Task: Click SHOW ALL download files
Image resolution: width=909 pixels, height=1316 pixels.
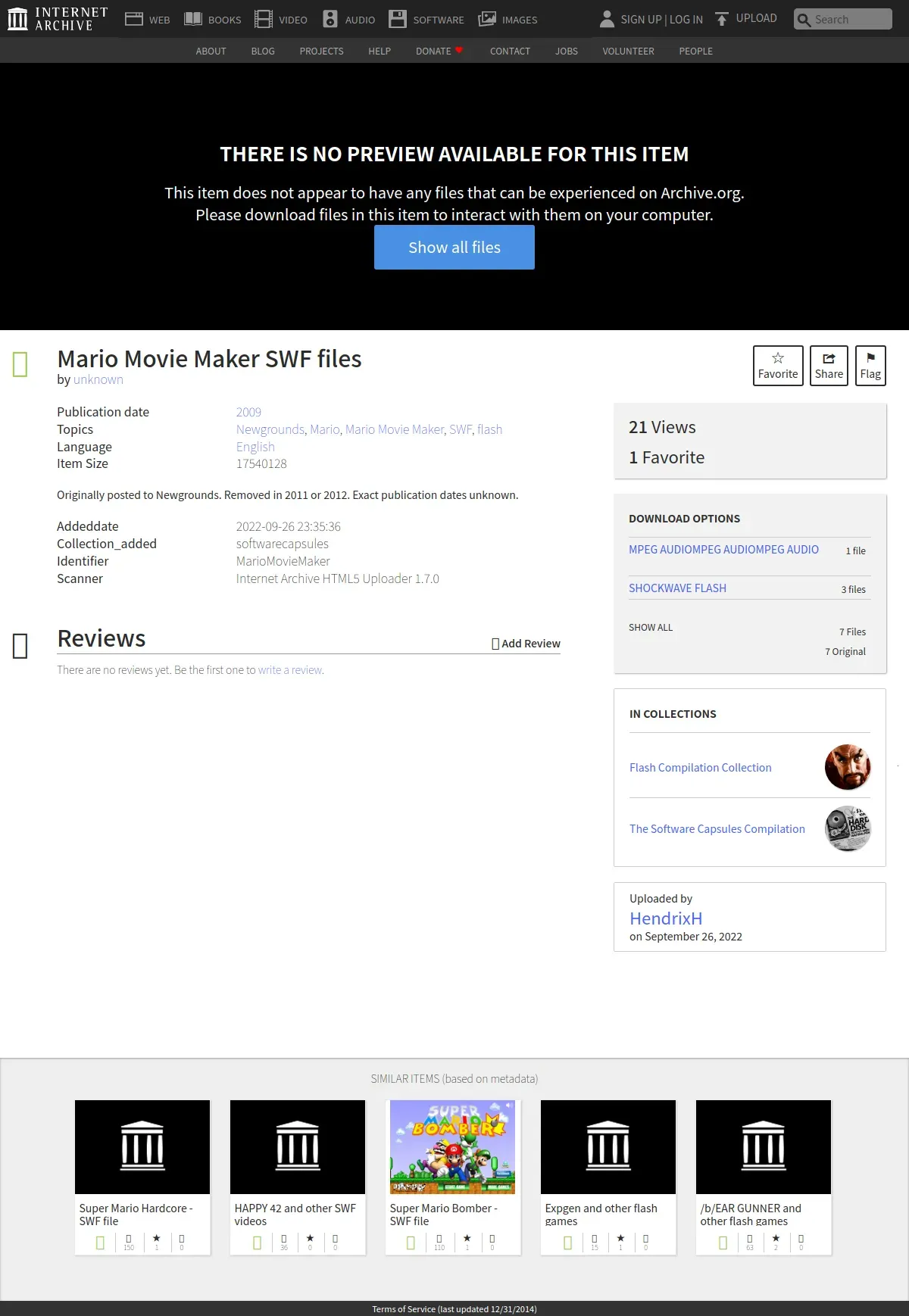Action: coord(651,628)
